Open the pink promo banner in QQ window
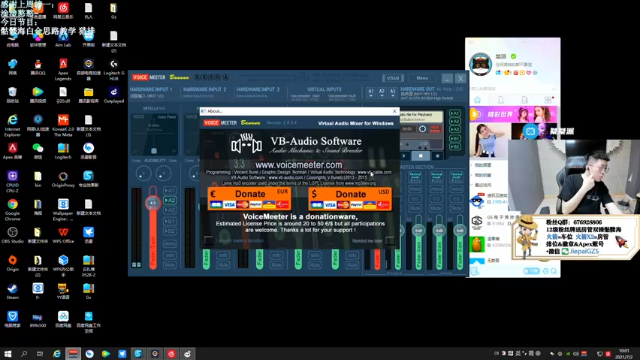The image size is (640, 360). [x=513, y=114]
